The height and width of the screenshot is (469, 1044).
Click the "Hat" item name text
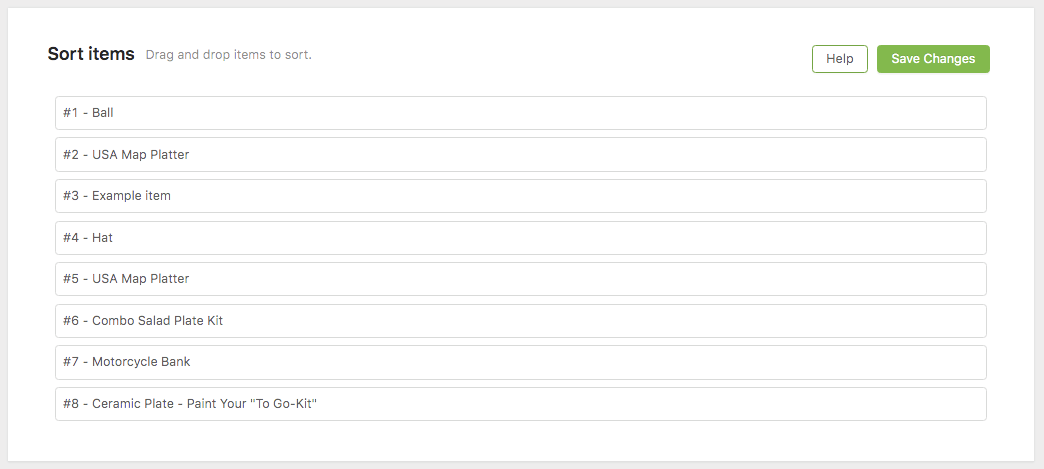tap(103, 237)
